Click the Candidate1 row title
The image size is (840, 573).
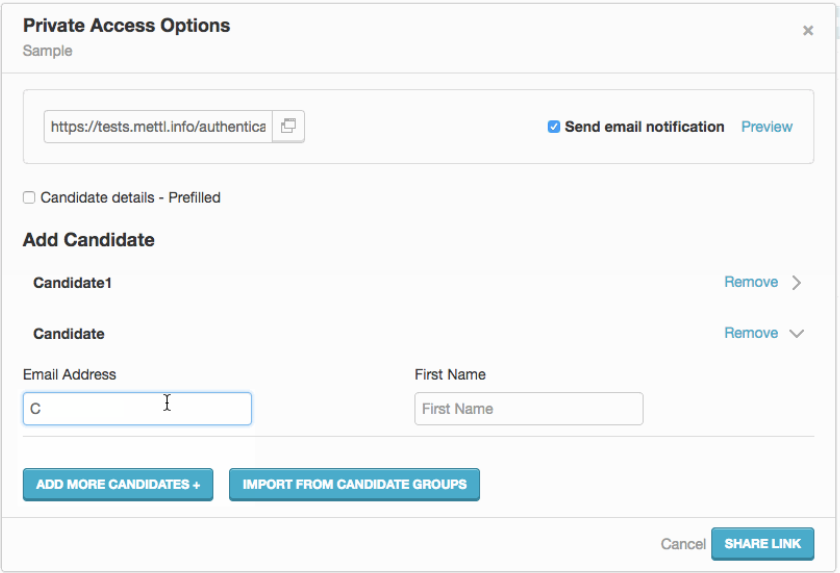(72, 283)
